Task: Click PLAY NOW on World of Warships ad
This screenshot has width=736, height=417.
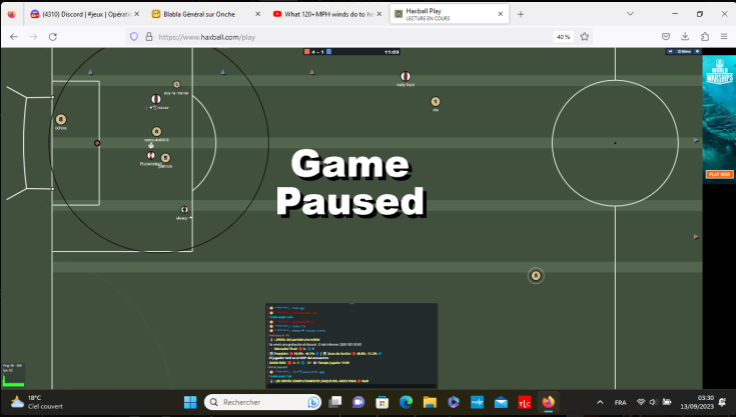Action: pos(719,174)
